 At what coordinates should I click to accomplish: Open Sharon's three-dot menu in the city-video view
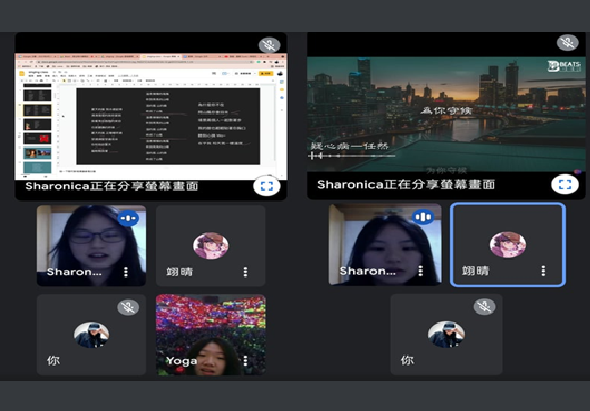click(421, 271)
